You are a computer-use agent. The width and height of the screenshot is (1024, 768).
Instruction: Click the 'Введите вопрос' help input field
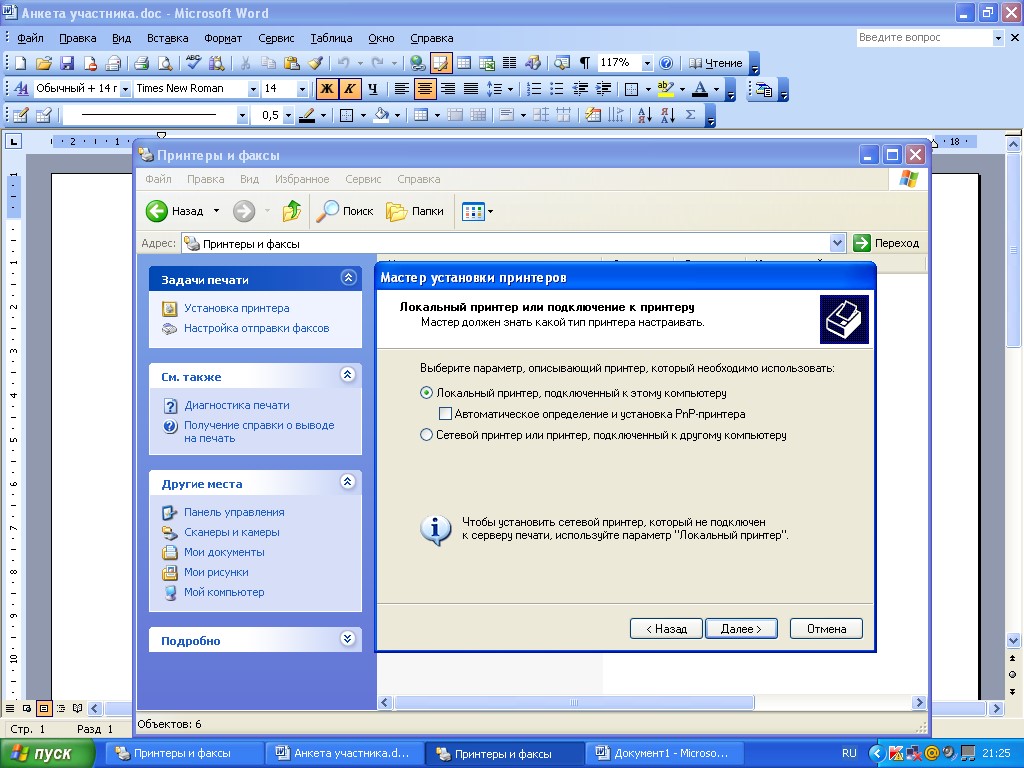923,38
